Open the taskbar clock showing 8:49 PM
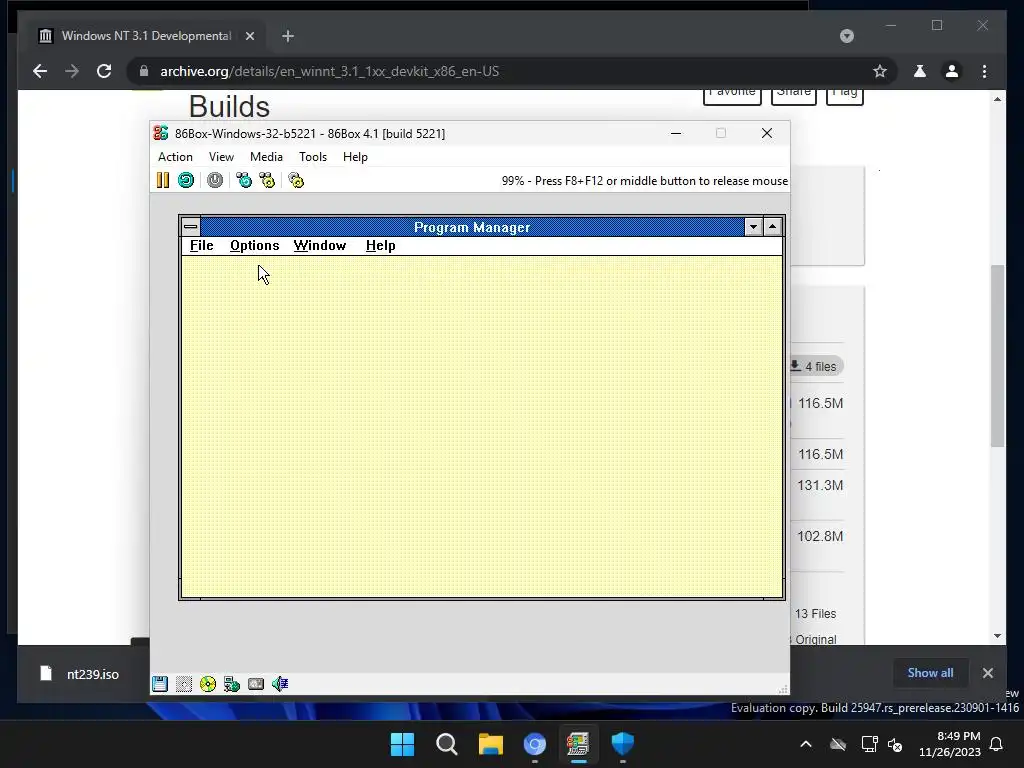Viewport: 1024px width, 768px height. 950,744
